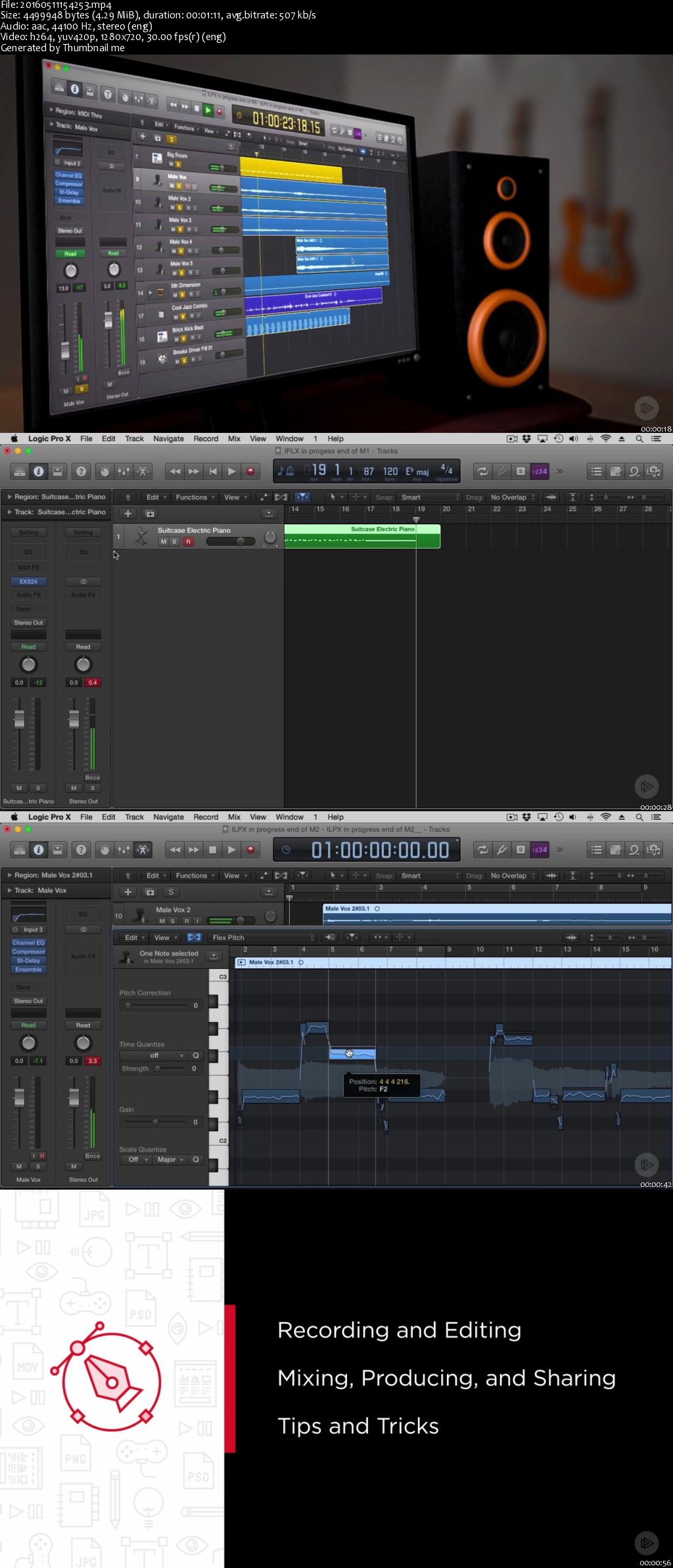Screen dimensions: 673x1568
Task: Open Wi-Fi status above the Male Vox window
Action: 606,817
